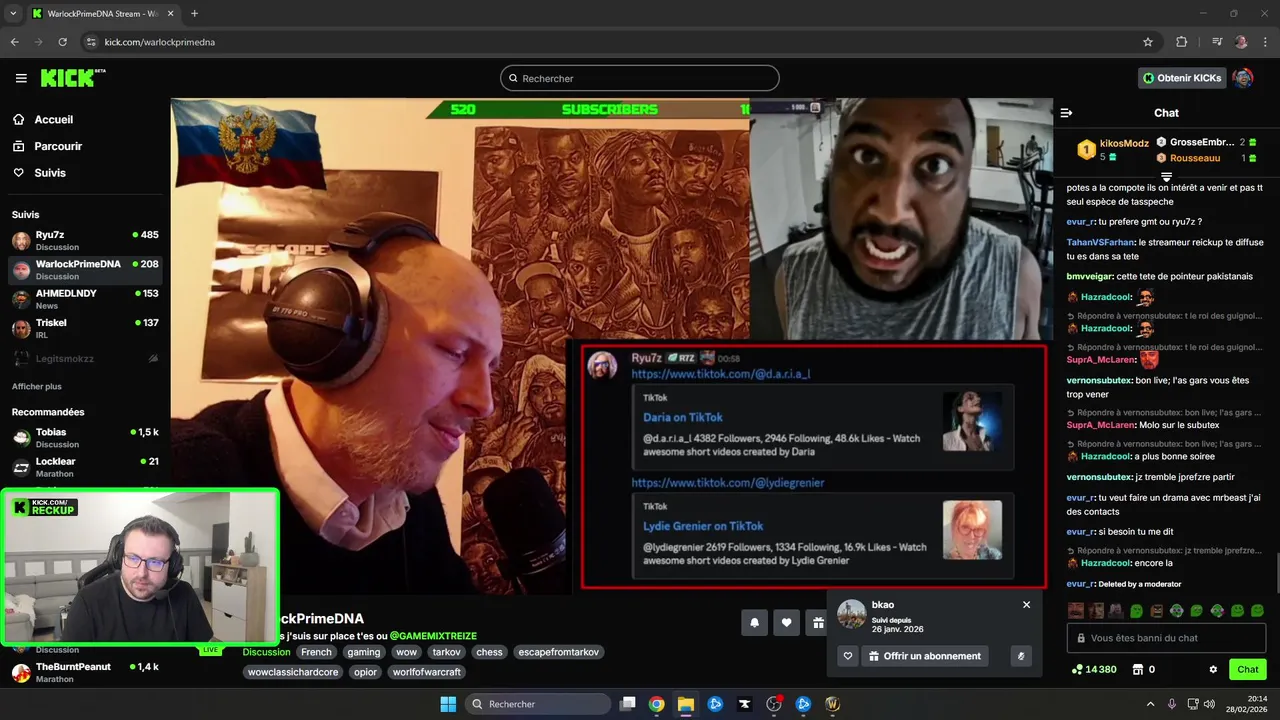Click the mute user icon in bkao card
1280x720 pixels.
click(1020, 656)
